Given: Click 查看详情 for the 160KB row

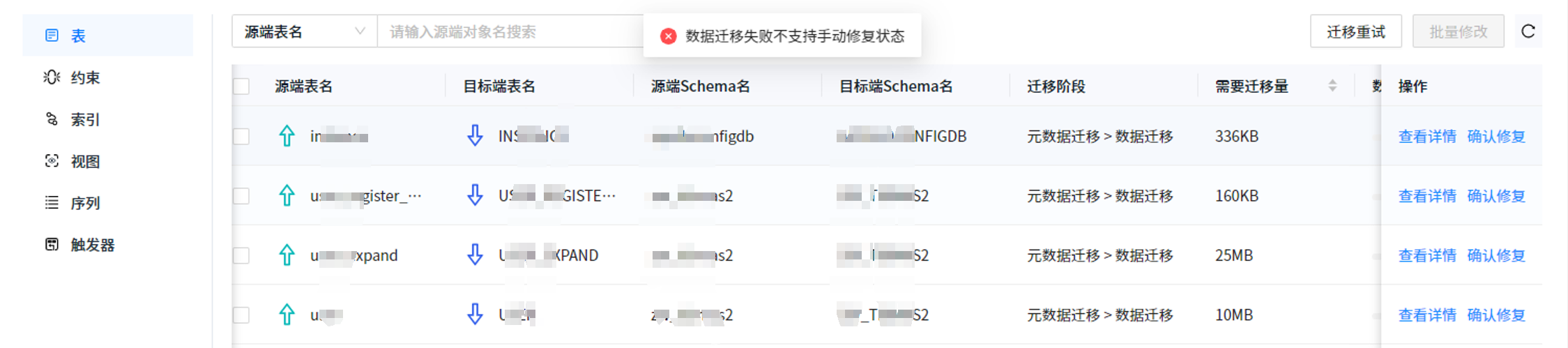Looking at the screenshot, I should [x=1426, y=196].
